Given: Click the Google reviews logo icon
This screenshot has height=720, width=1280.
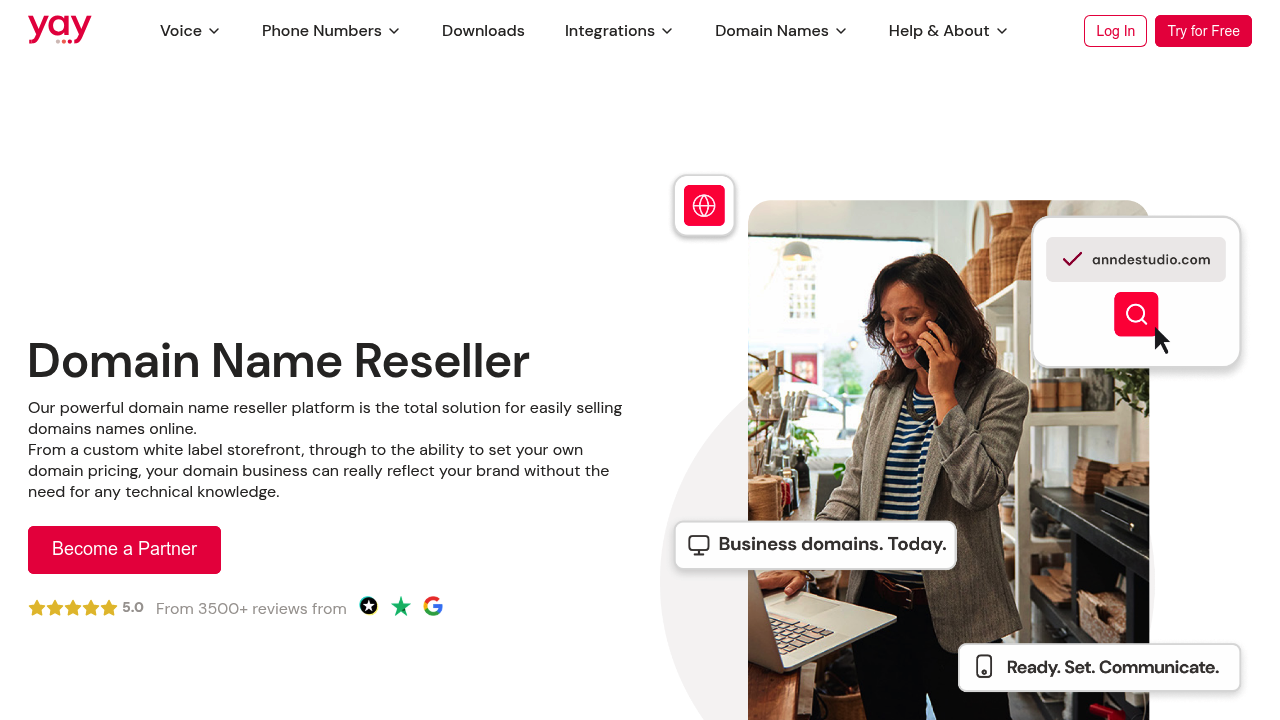Looking at the screenshot, I should [x=433, y=606].
